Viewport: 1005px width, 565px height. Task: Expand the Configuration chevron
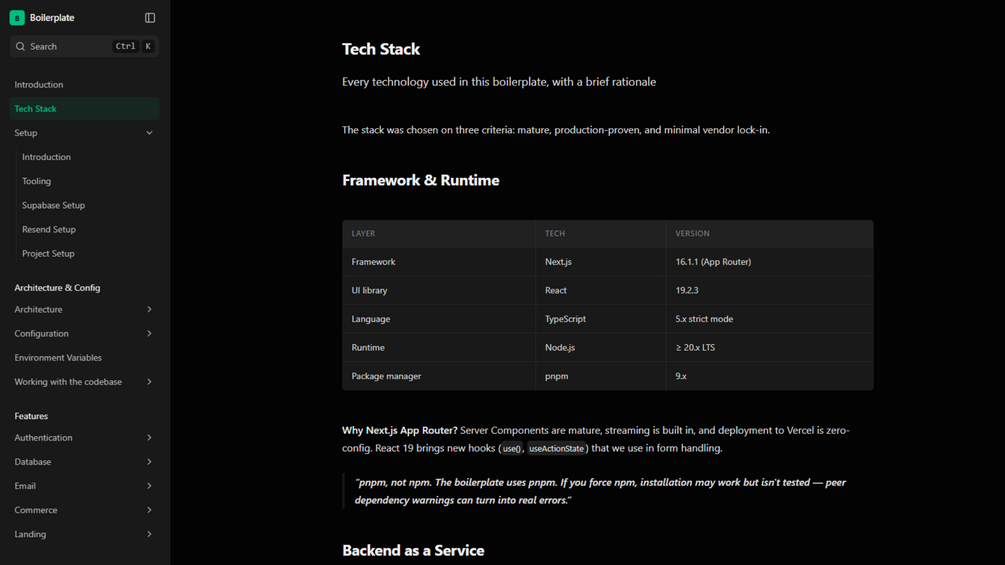pyautogui.click(x=149, y=334)
